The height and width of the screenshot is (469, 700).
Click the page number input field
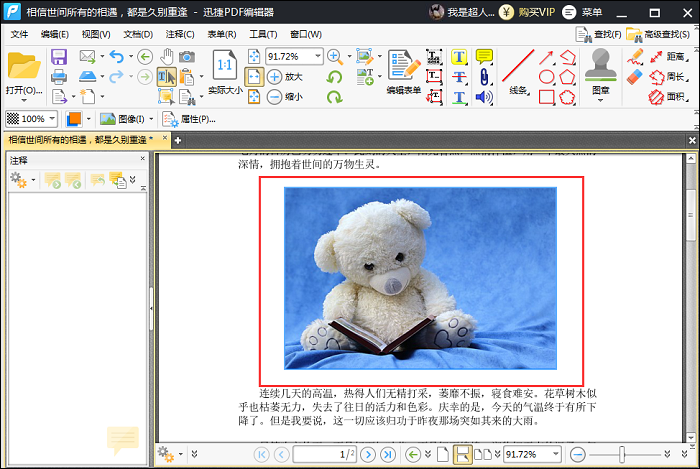[325, 454]
